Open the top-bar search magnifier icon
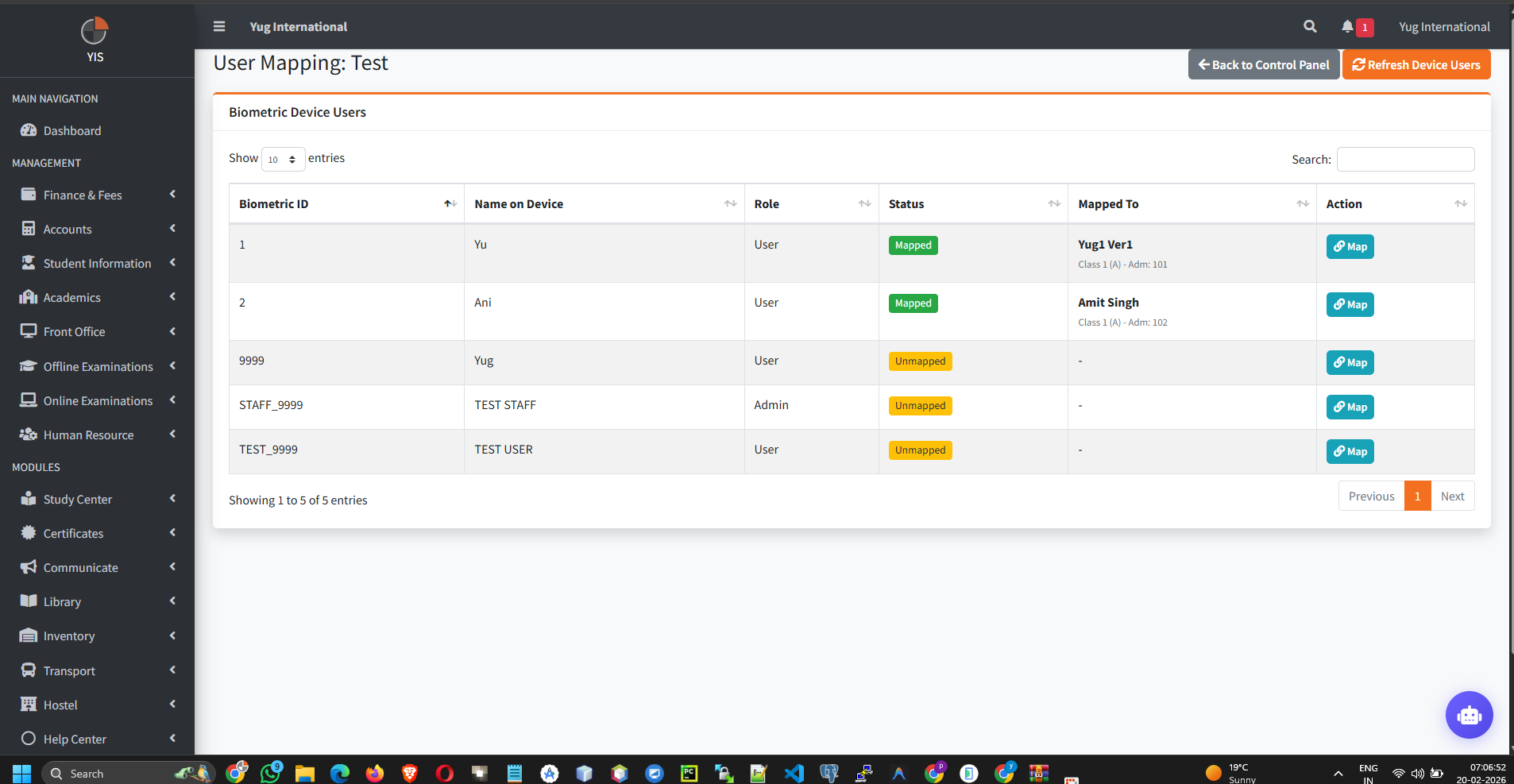 pyautogui.click(x=1310, y=26)
